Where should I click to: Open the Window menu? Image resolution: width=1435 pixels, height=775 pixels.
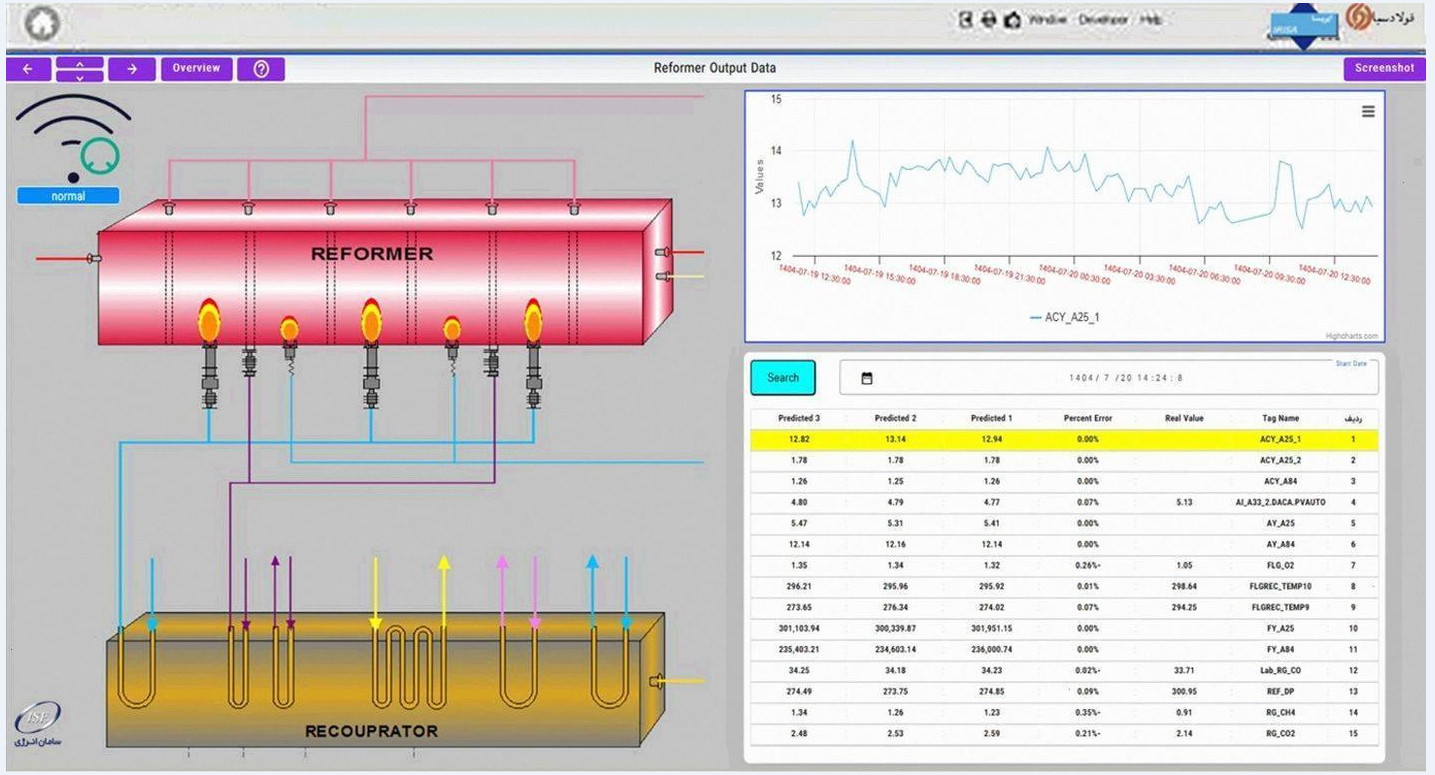pyautogui.click(x=1047, y=20)
